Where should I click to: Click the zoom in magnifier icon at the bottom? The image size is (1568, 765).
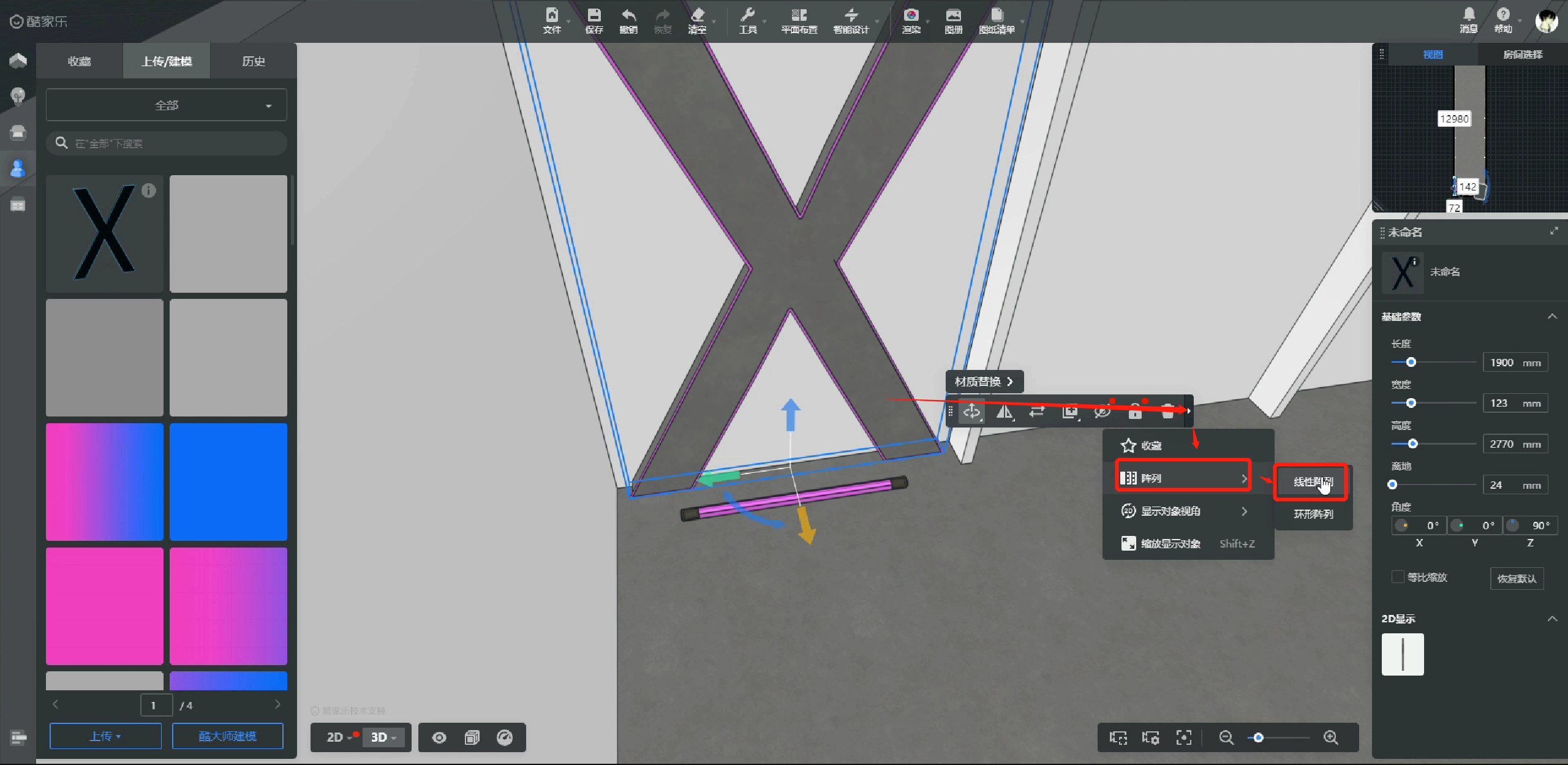click(1330, 737)
